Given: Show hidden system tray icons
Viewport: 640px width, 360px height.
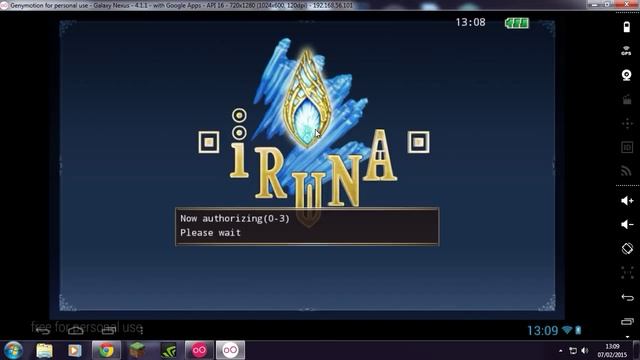Looking at the screenshot, I should click(561, 351).
